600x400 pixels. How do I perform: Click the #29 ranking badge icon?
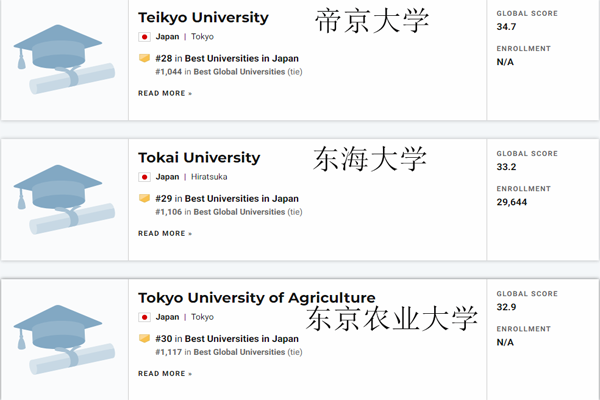(144, 198)
